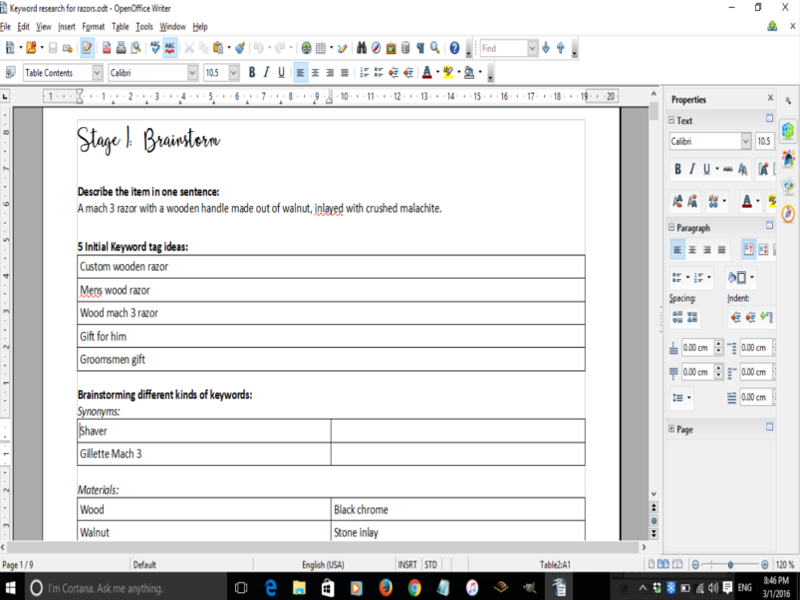800x600 pixels.
Task: Open the Data Sources cylinder icon
Action: pos(406,48)
